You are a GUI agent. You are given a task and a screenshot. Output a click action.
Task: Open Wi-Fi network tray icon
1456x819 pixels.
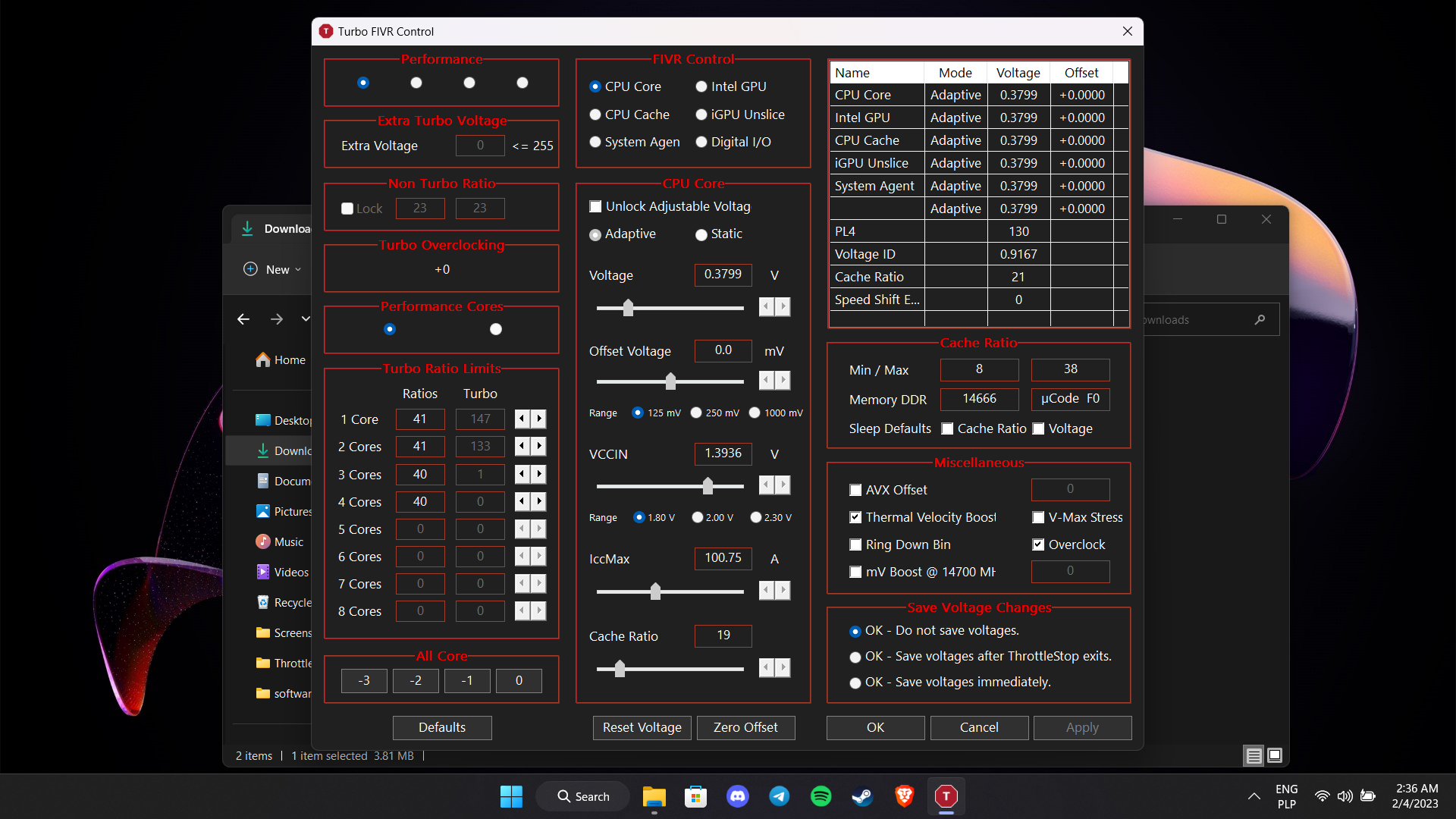coord(1322,796)
